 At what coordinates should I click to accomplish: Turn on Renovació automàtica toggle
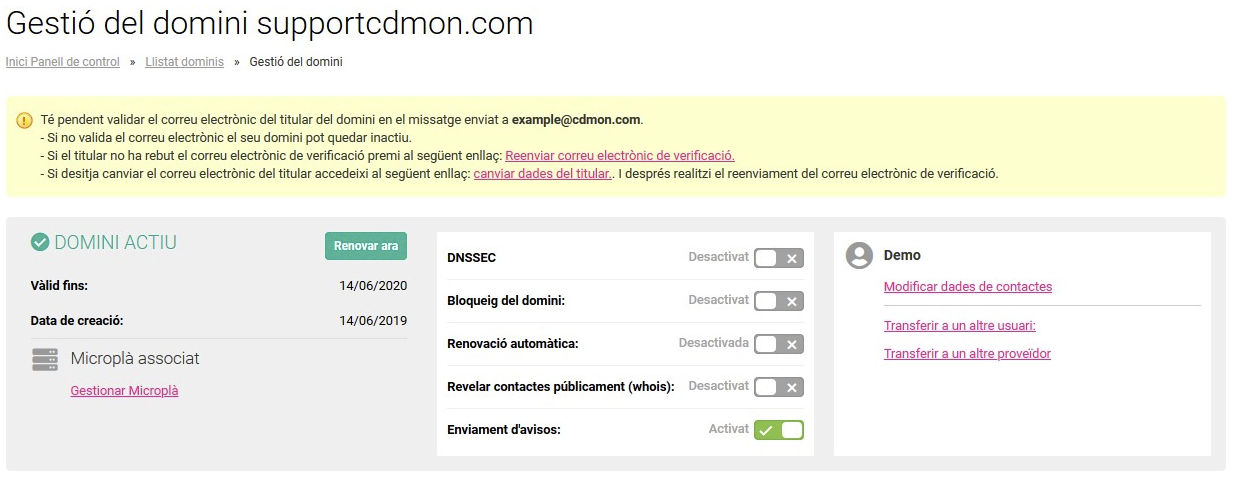click(779, 344)
